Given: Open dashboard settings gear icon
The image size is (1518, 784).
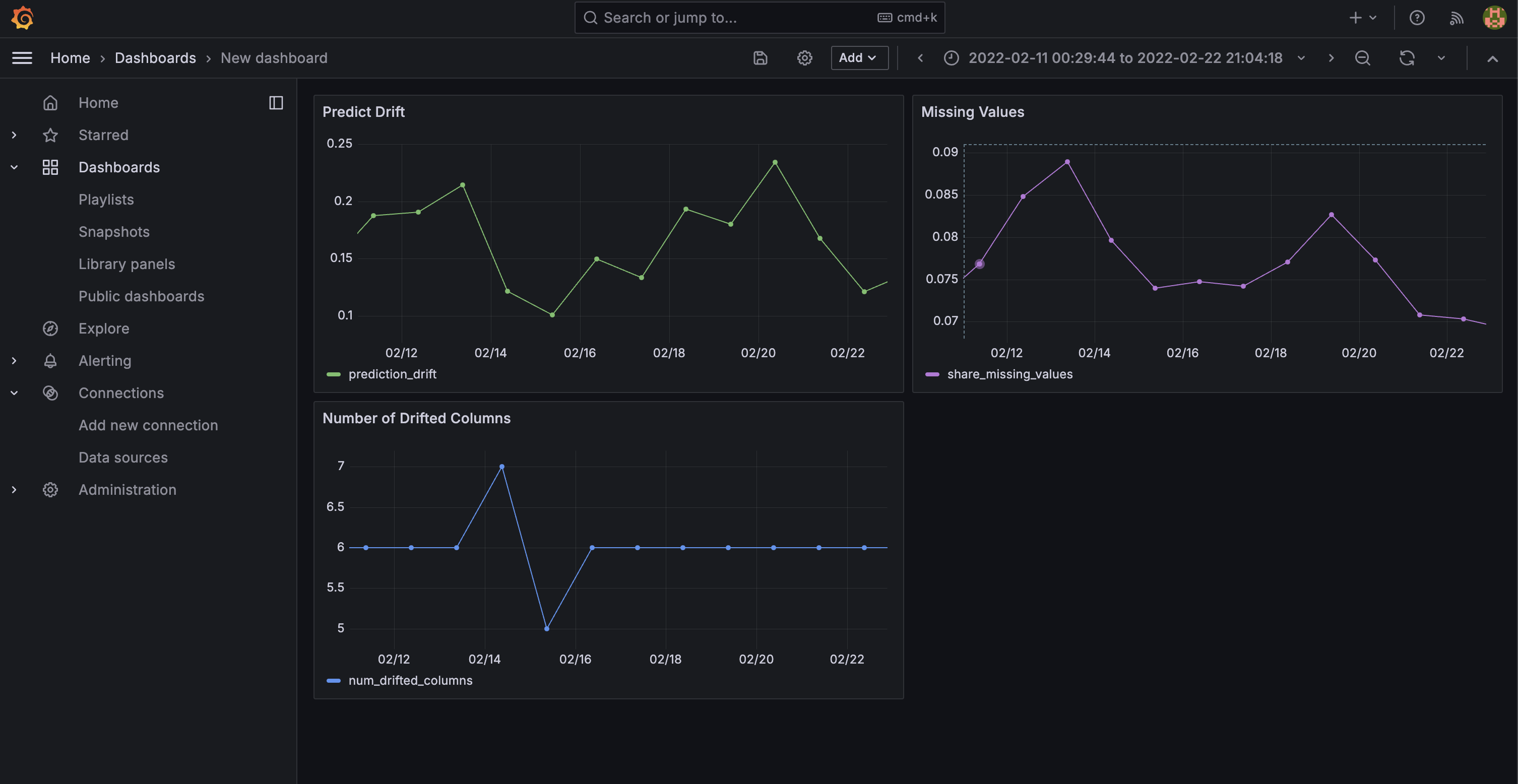Looking at the screenshot, I should [804, 58].
